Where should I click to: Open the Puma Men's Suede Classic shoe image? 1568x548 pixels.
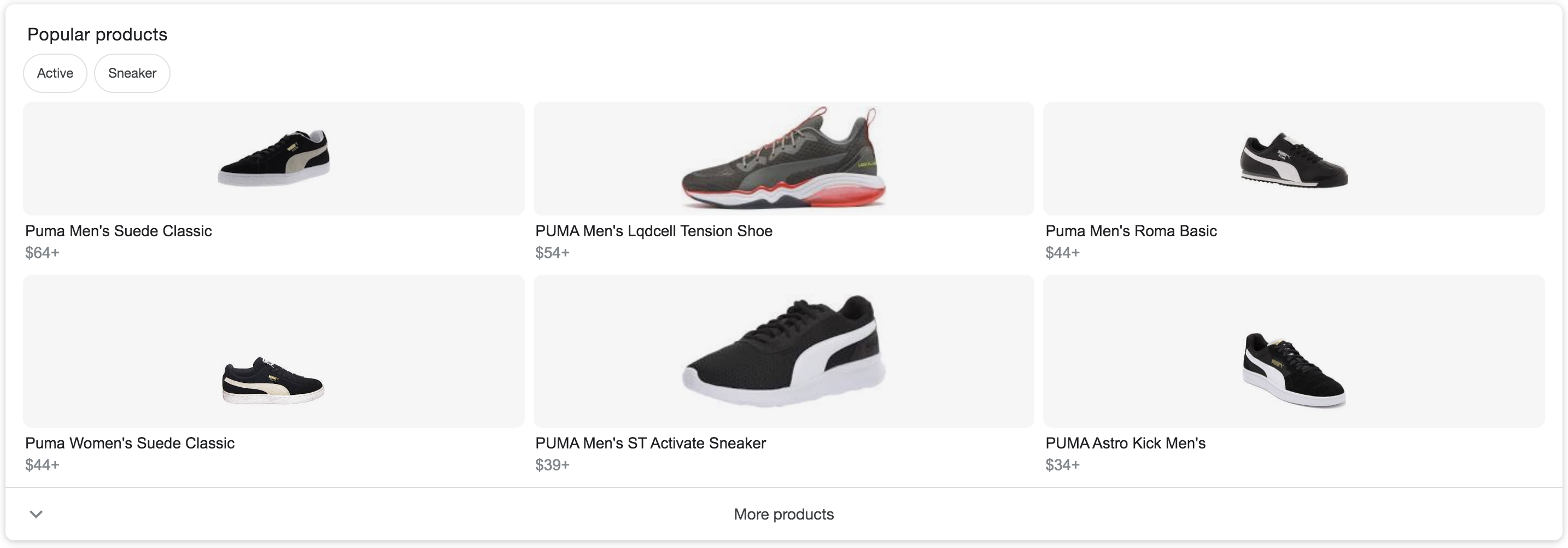coord(274,158)
